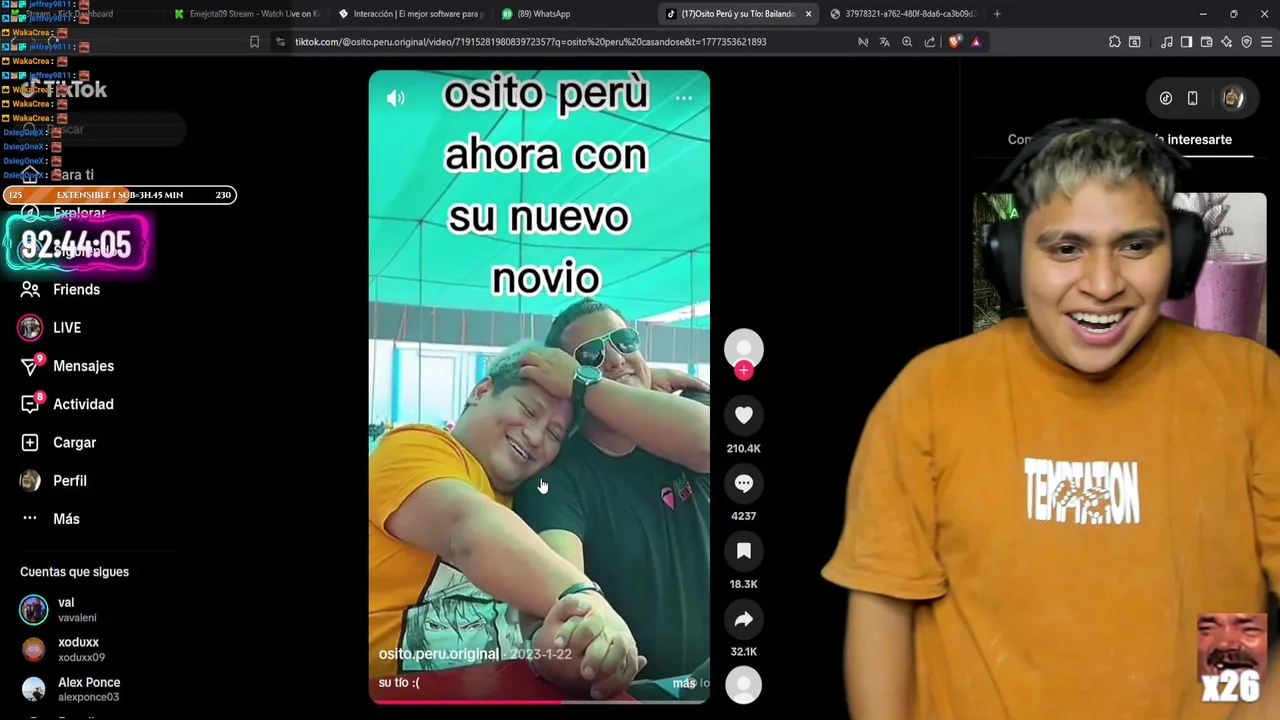Click the osito.peru.original username on the video
Viewport: 1280px width, 720px height.
coord(438,654)
